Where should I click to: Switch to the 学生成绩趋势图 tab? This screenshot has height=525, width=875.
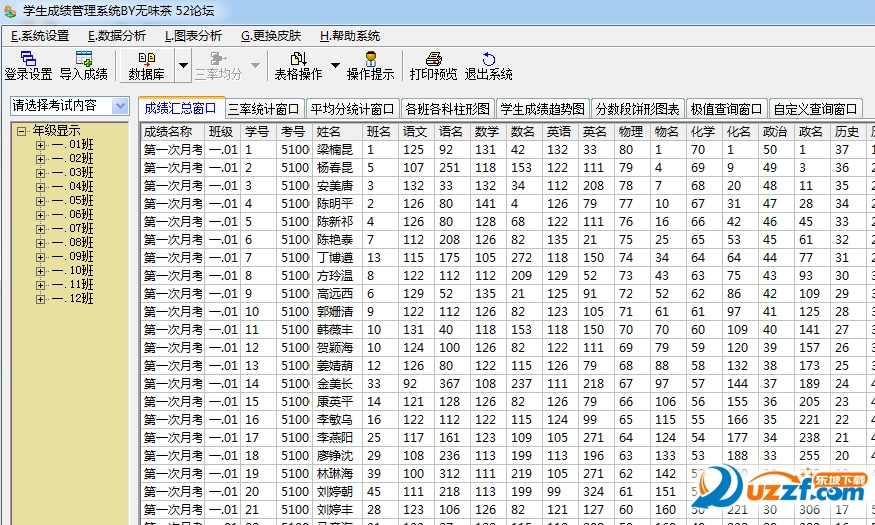542,109
